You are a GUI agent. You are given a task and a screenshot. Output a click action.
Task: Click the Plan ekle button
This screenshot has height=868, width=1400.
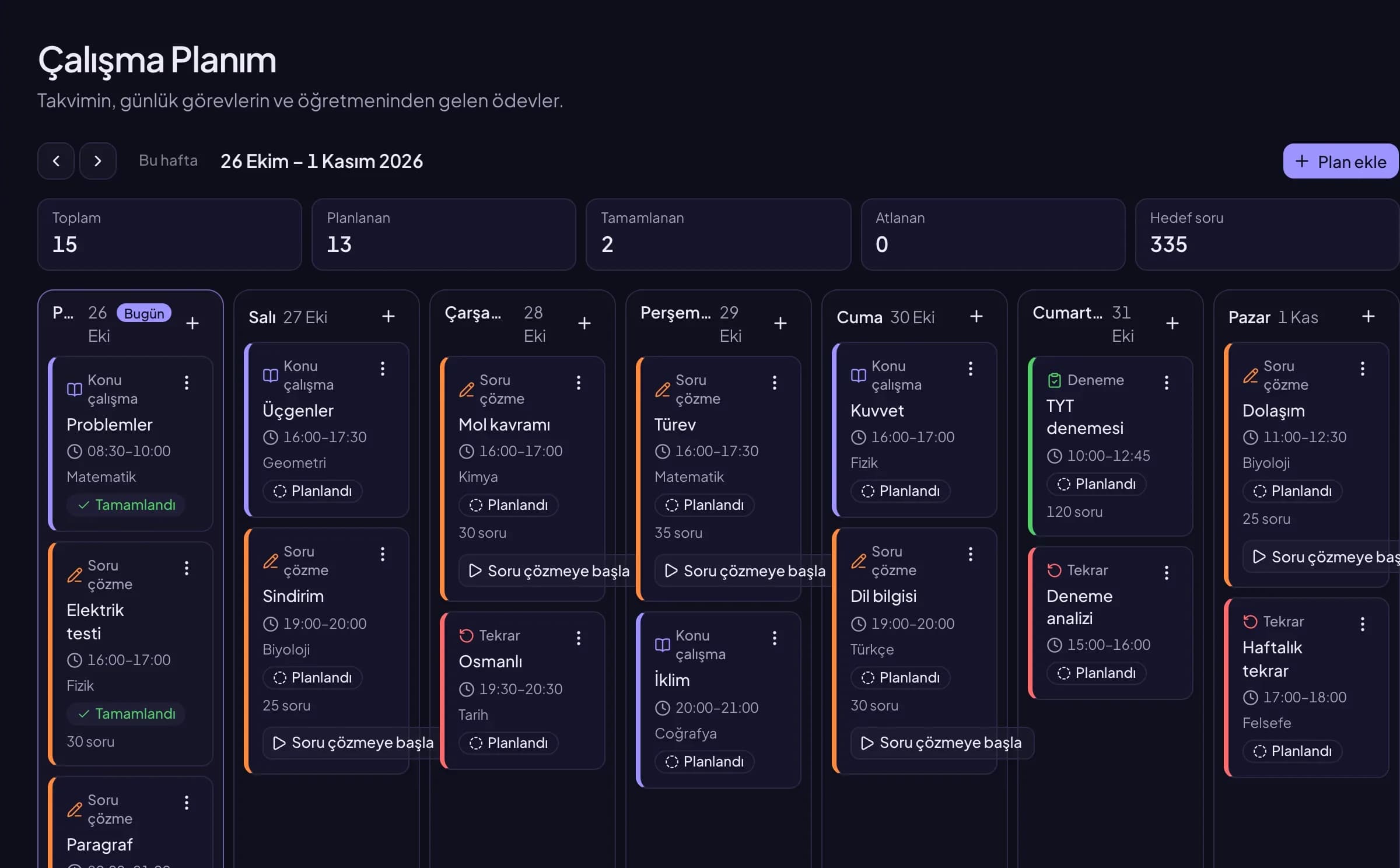click(x=1340, y=162)
